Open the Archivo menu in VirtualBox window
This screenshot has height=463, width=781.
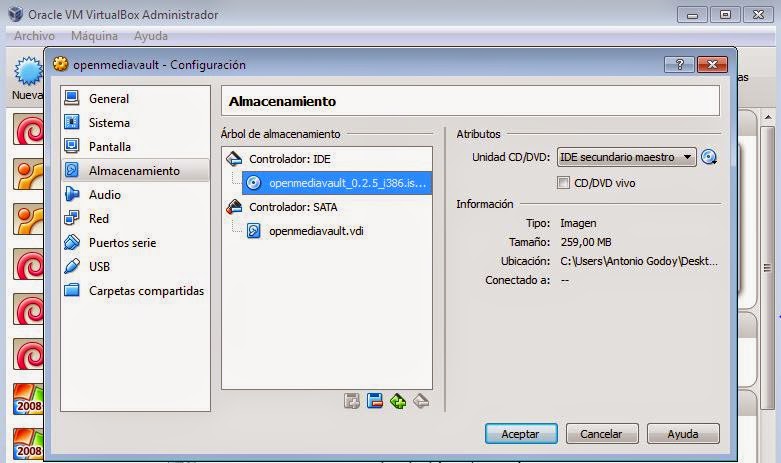(x=34, y=36)
